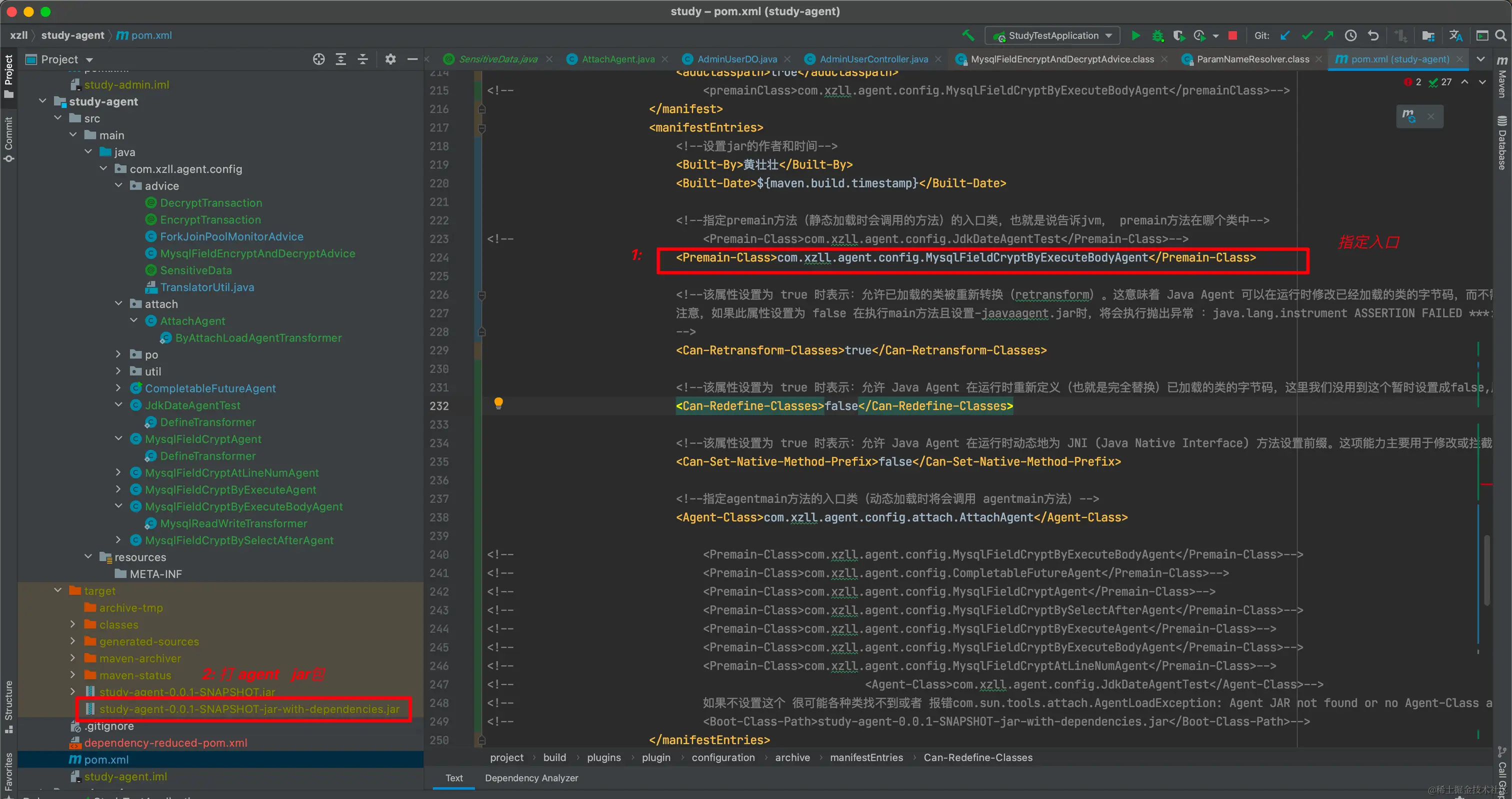Toggle the Commit tool window stripe button
Screen dimensions: 1512x799
(9, 139)
